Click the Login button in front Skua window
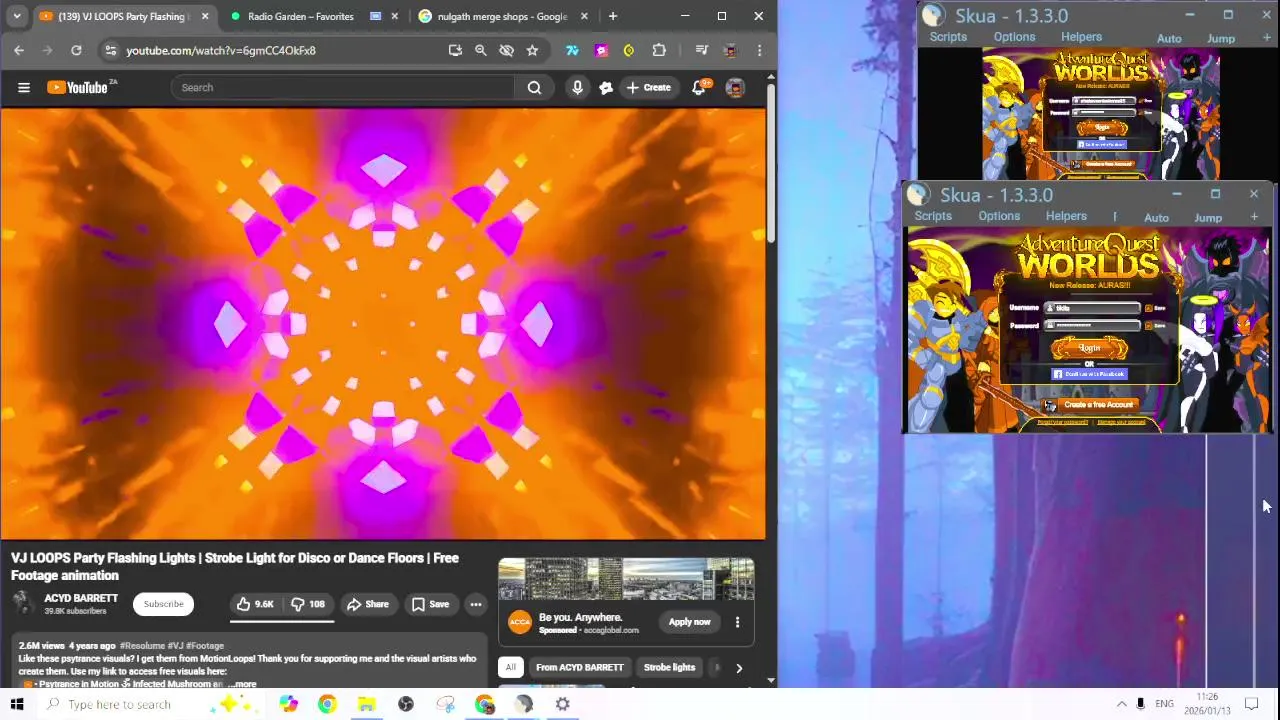This screenshot has height=720, width=1280. pos(1089,347)
